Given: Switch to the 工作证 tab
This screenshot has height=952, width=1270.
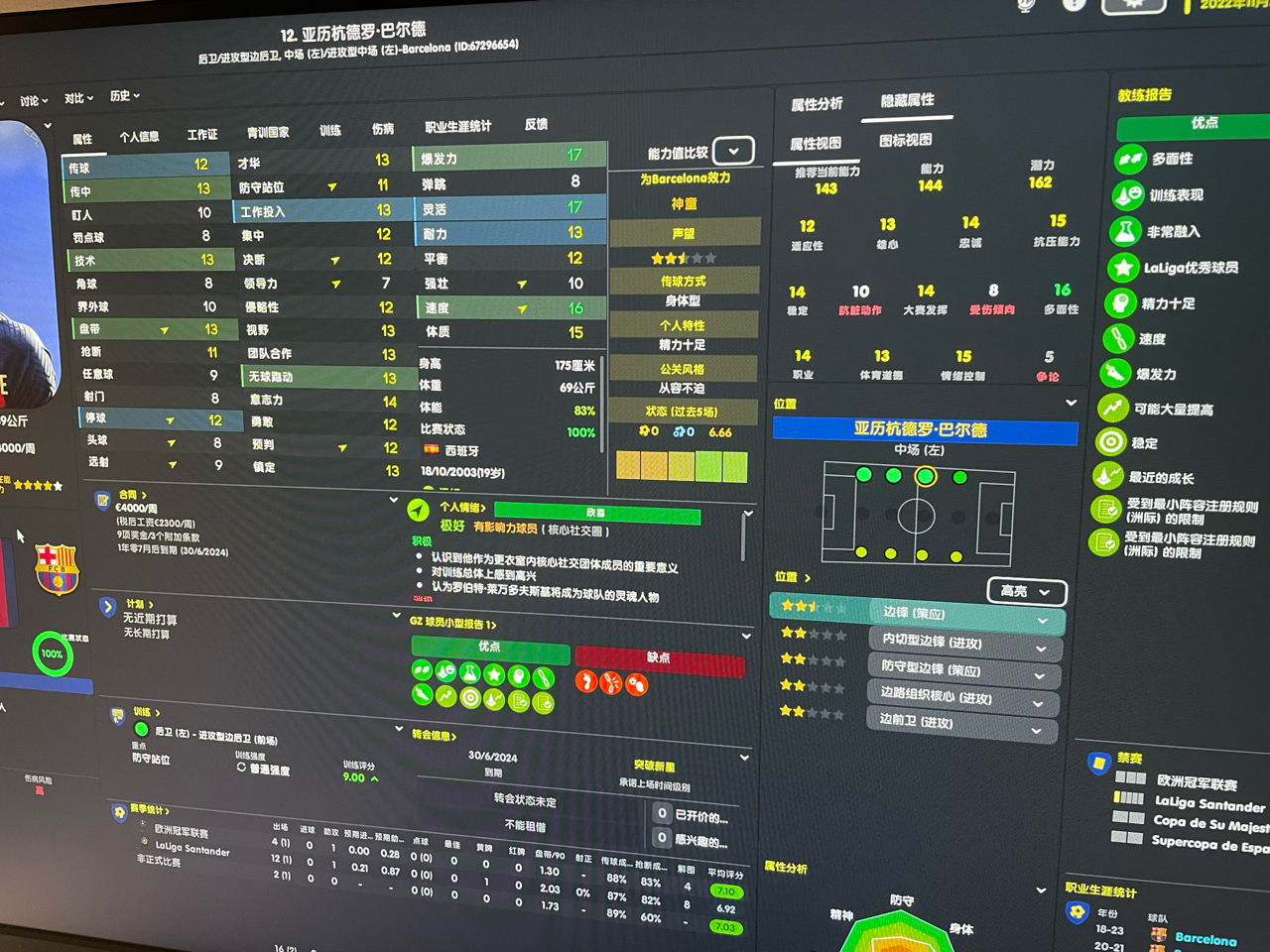Looking at the screenshot, I should pos(202,135).
